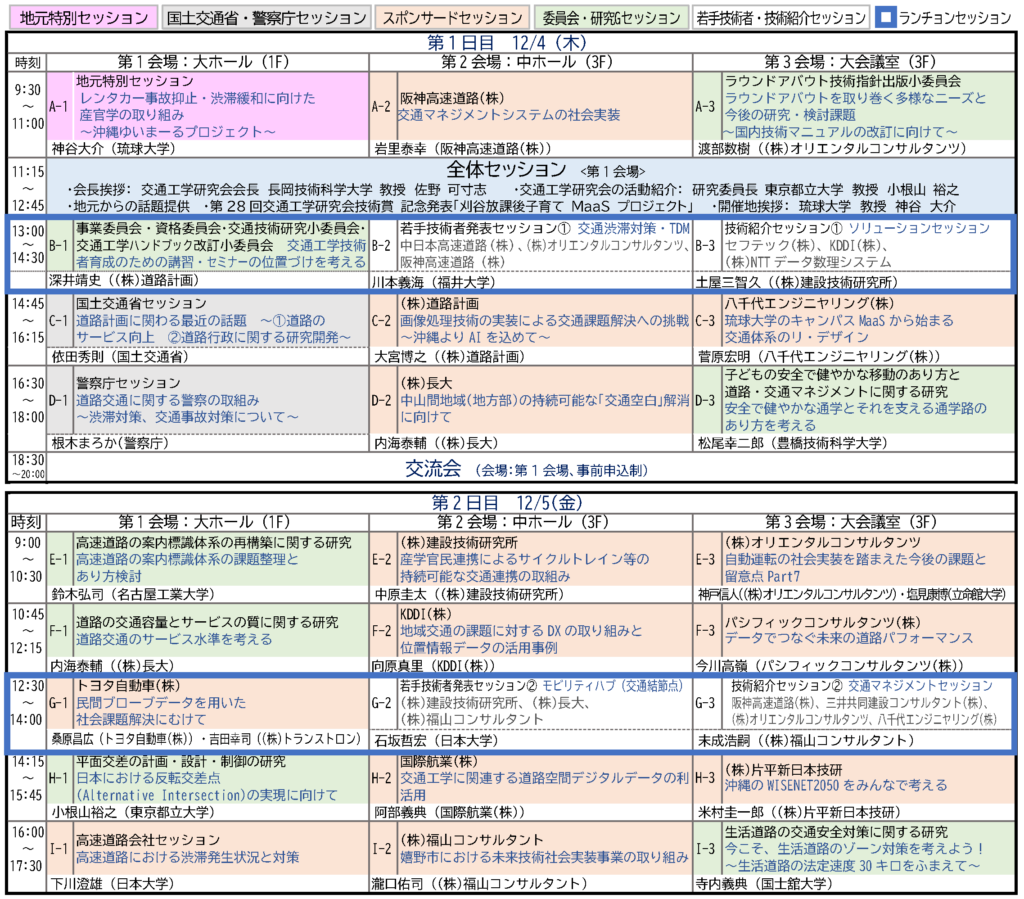1024x899 pixels.
Task: Open the 第1日目 12/4(木) heading
Action: pyautogui.click(x=512, y=43)
